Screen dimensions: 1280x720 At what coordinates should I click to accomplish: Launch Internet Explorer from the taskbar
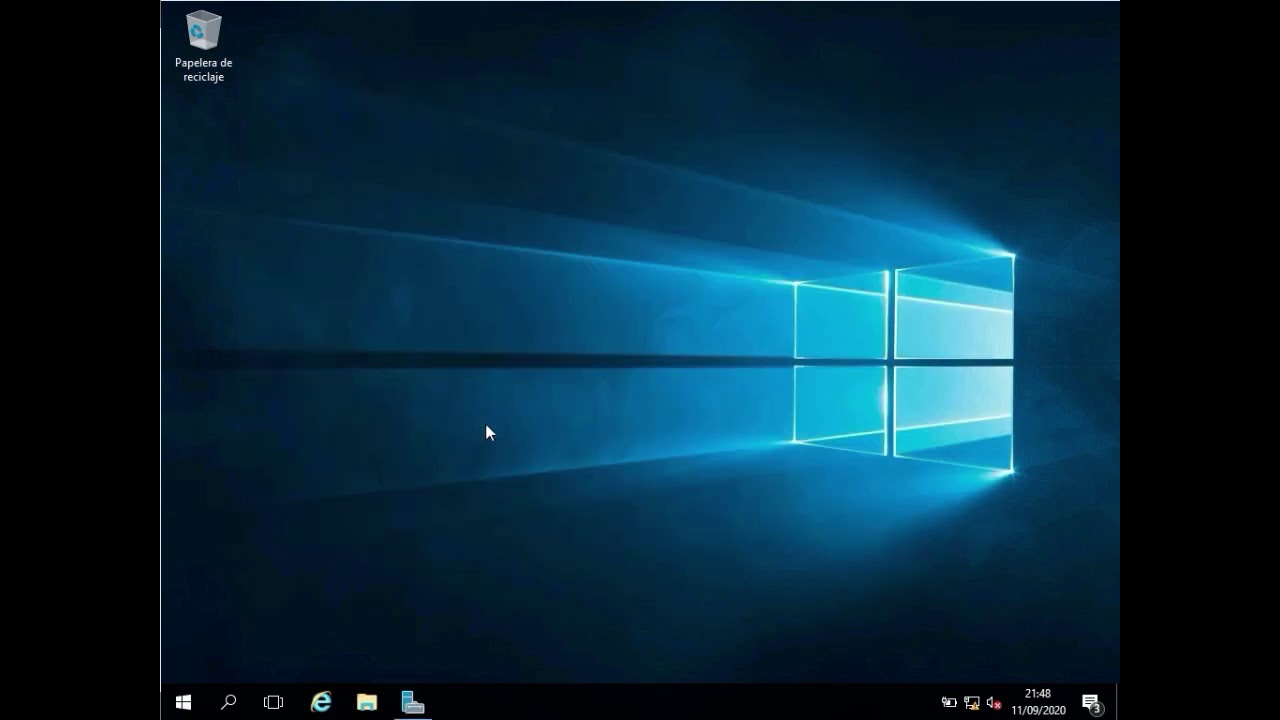point(321,702)
